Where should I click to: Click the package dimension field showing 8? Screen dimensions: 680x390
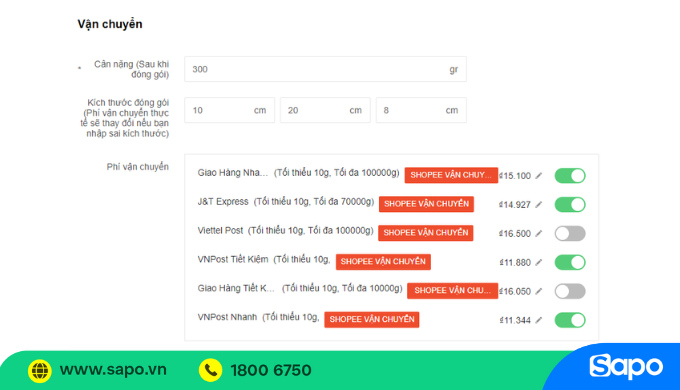coord(421,110)
